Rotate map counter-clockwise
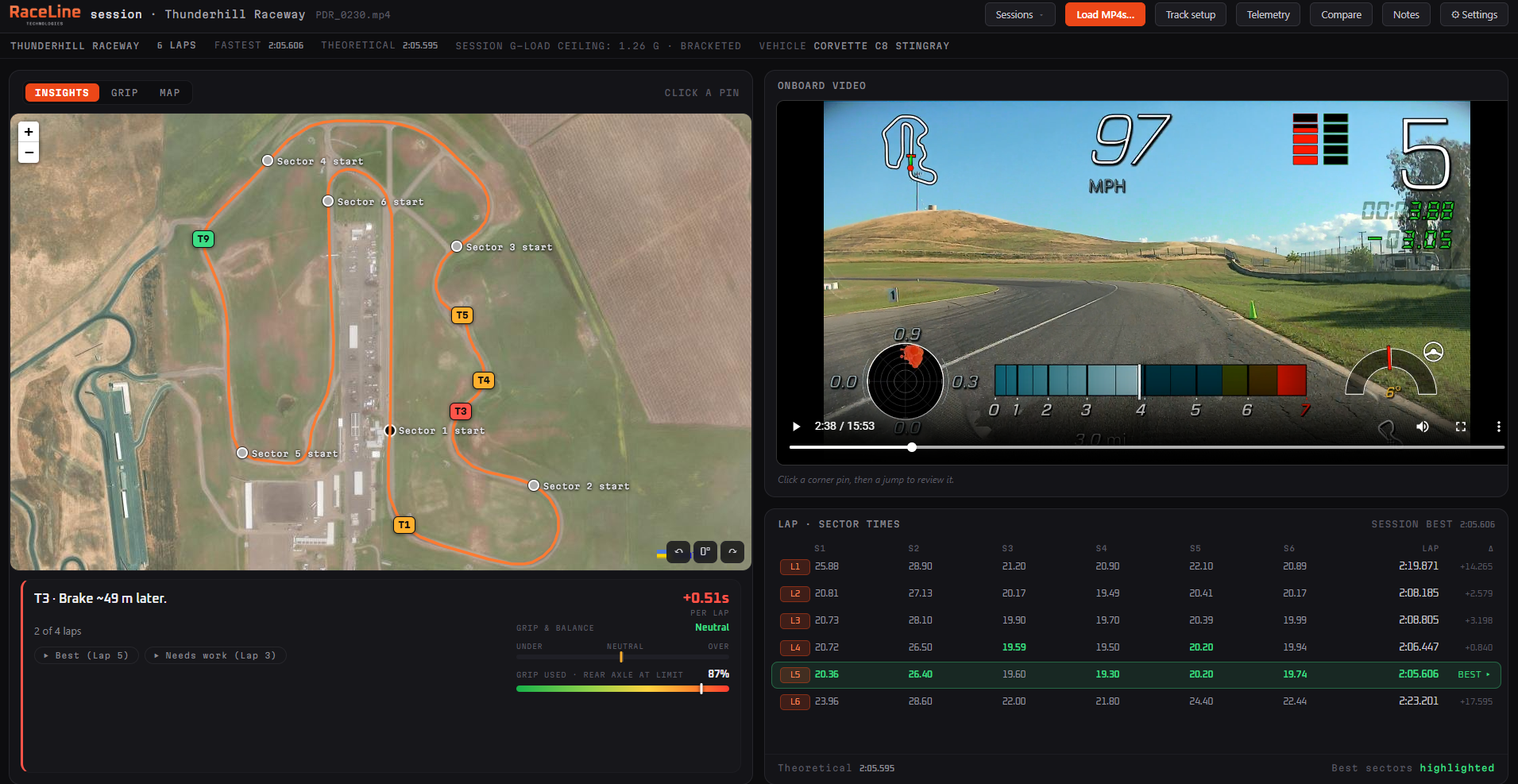 click(678, 551)
